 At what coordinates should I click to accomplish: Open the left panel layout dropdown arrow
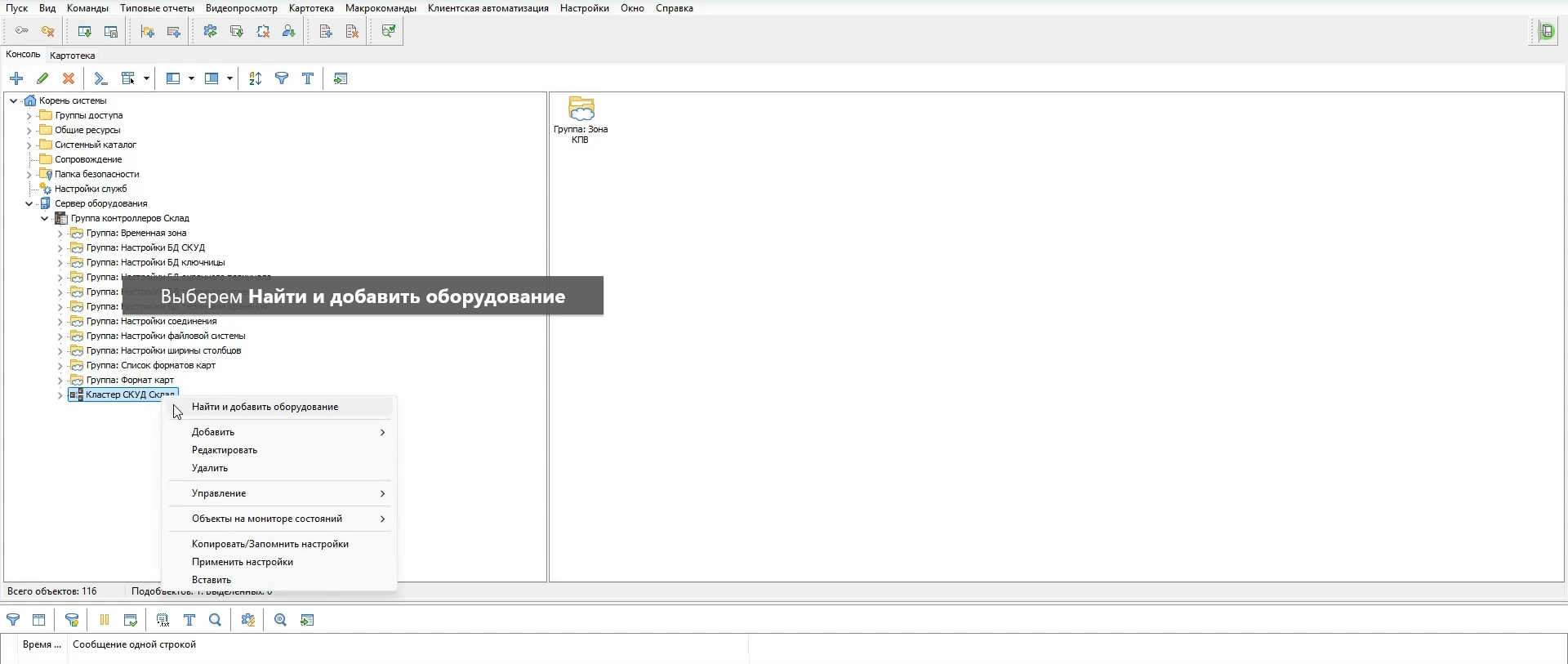(x=191, y=78)
